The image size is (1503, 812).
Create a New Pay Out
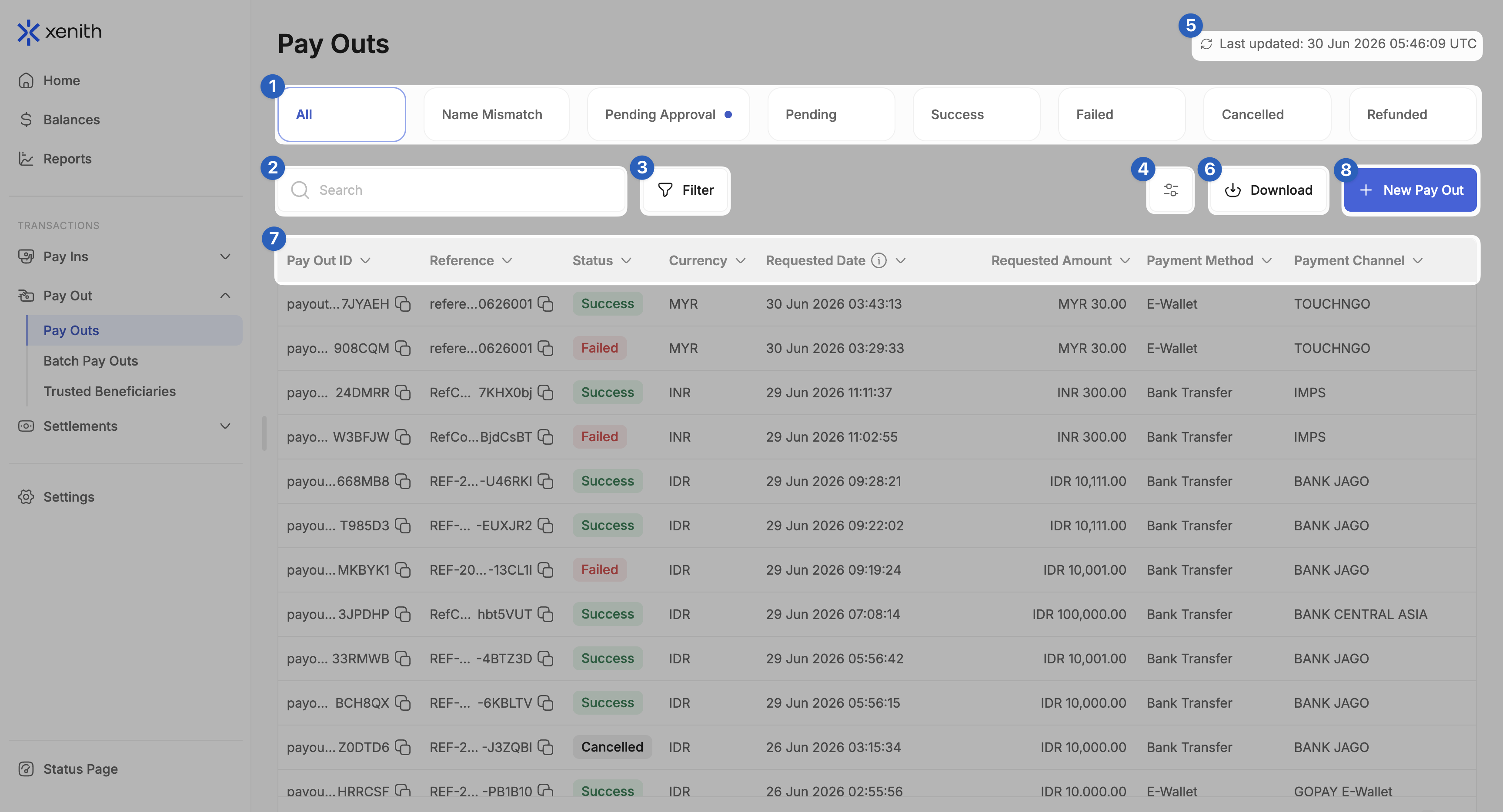pyautogui.click(x=1410, y=190)
